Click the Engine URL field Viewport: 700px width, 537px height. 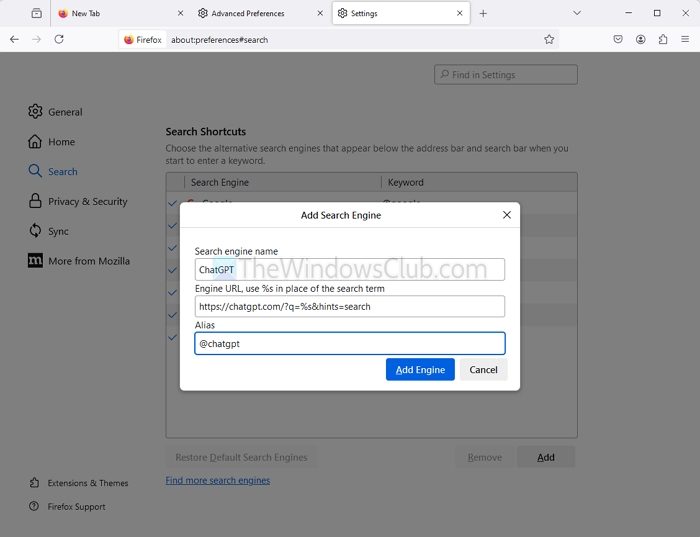pos(350,306)
